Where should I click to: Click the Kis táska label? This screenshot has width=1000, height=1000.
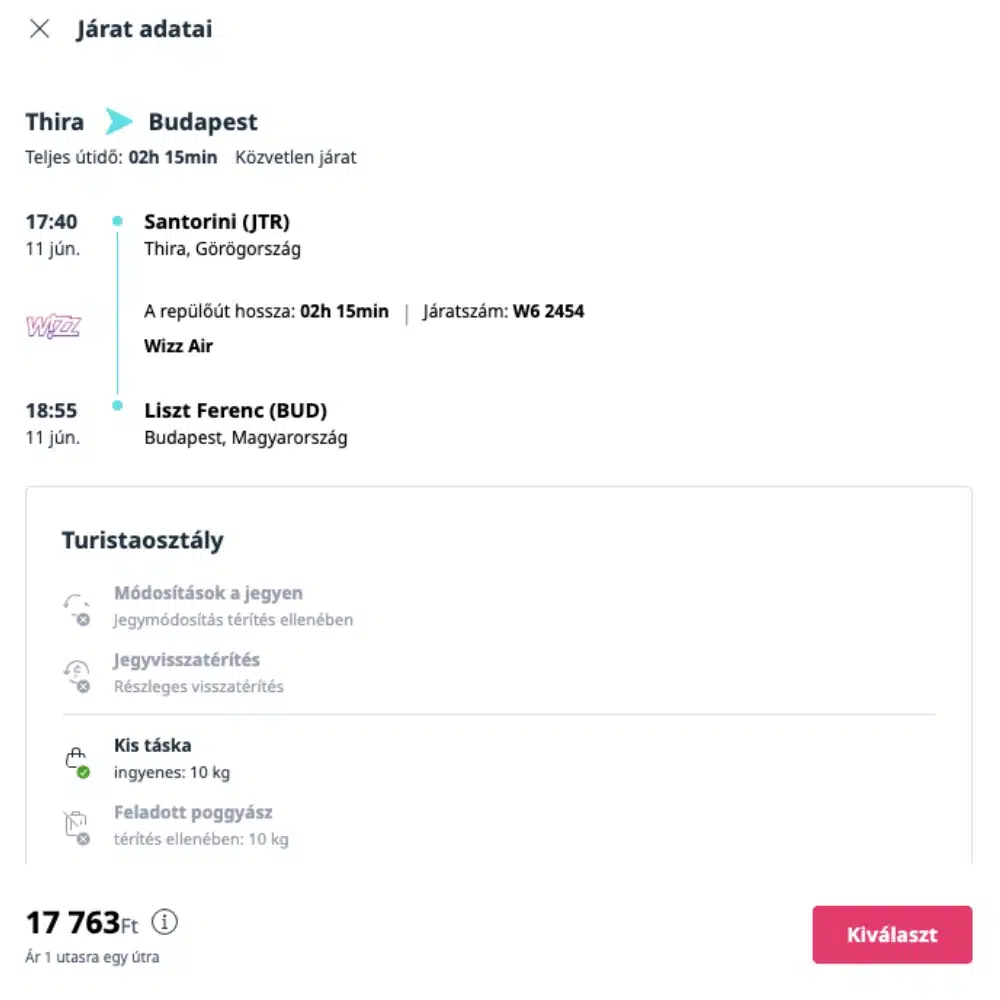153,745
